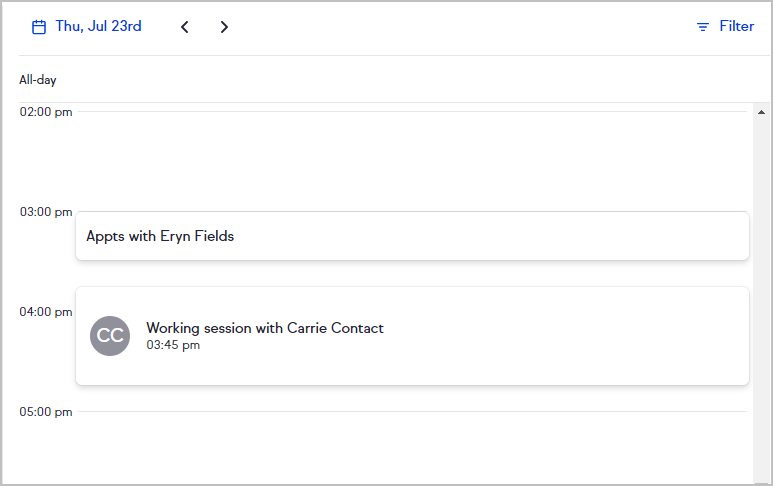Click the filter lines icon
Viewport: 773px width, 486px height.
point(703,27)
